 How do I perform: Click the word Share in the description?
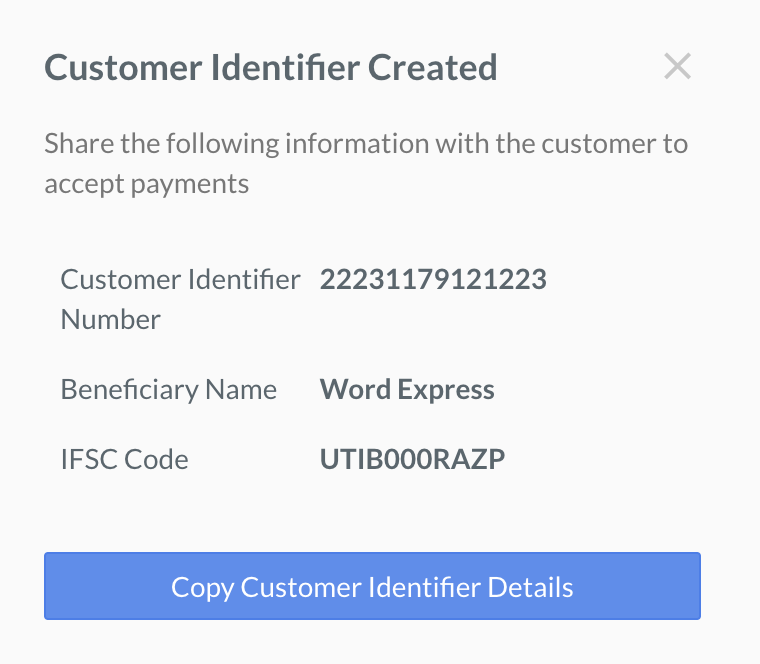point(79,143)
